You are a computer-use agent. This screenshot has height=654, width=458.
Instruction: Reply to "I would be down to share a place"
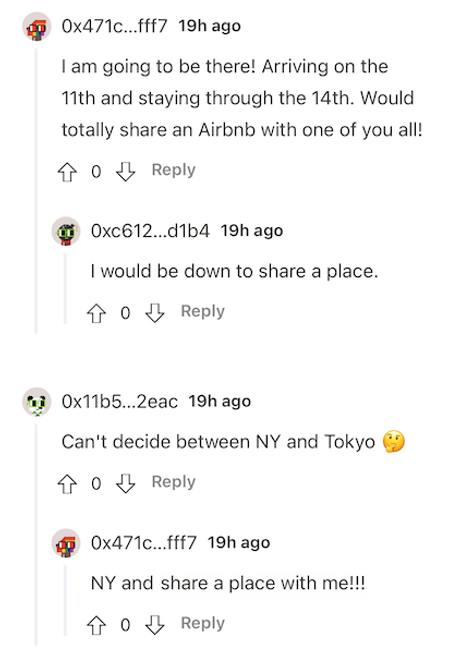point(203,312)
